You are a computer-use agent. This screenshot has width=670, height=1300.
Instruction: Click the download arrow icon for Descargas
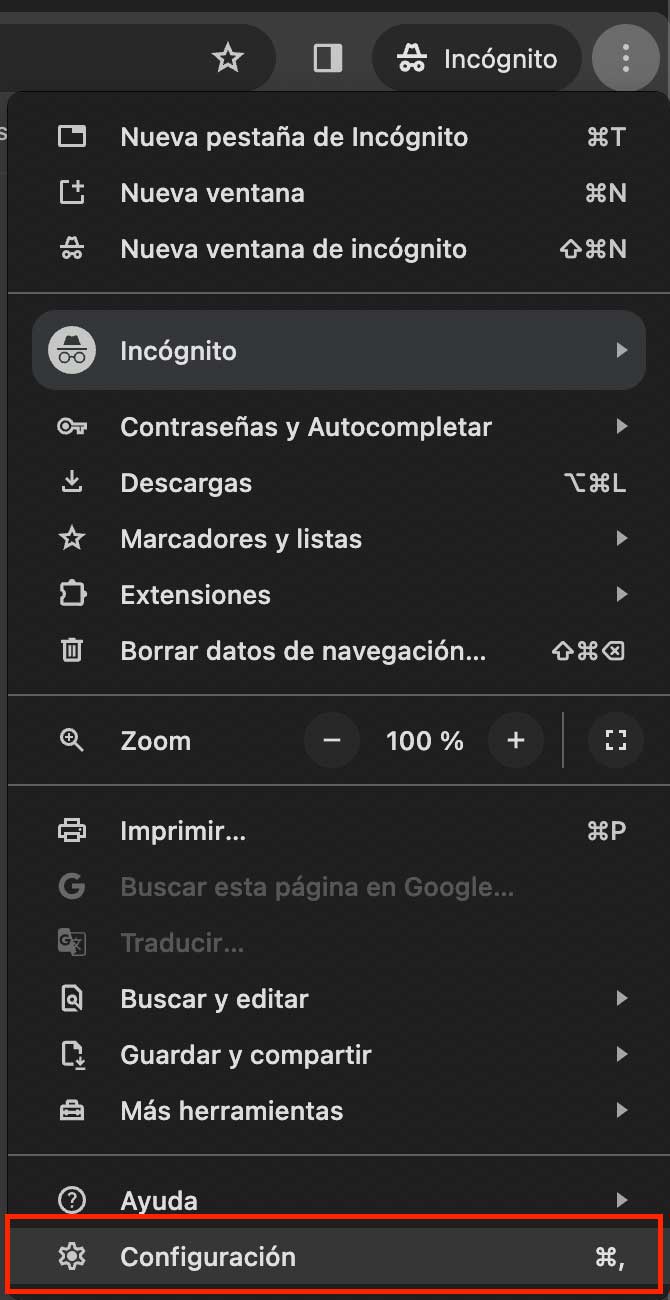pyautogui.click(x=72, y=483)
